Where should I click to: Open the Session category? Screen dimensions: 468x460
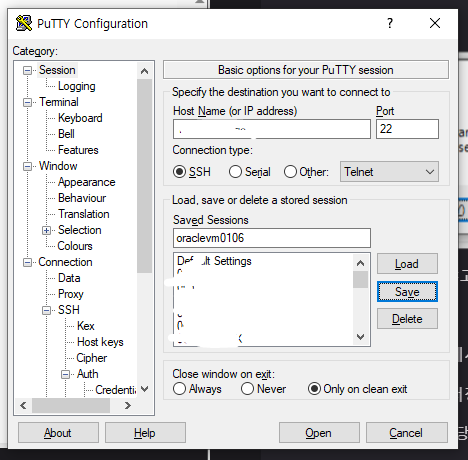click(x=57, y=70)
